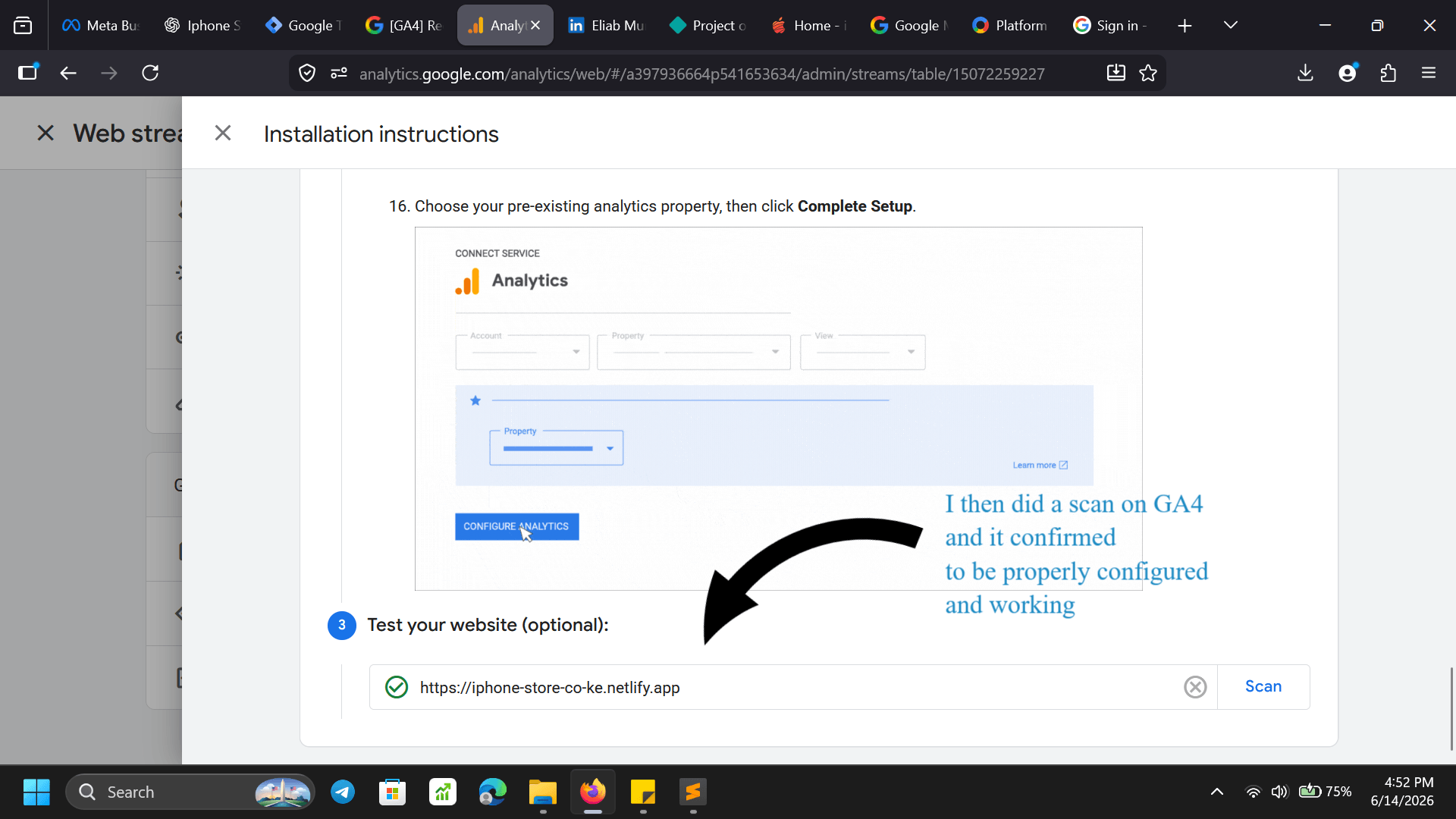Close the Web stream details panel
This screenshot has width=1456, height=819.
click(45, 133)
